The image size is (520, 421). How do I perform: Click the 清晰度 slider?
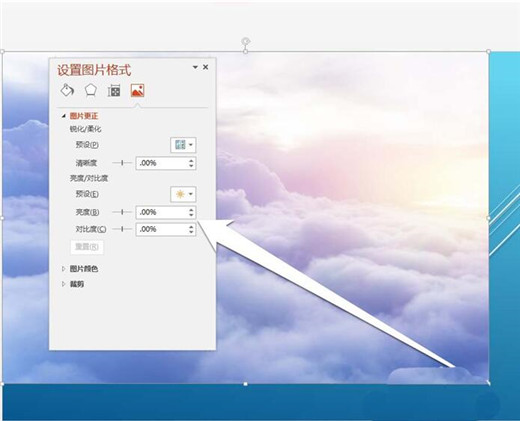[x=122, y=163]
